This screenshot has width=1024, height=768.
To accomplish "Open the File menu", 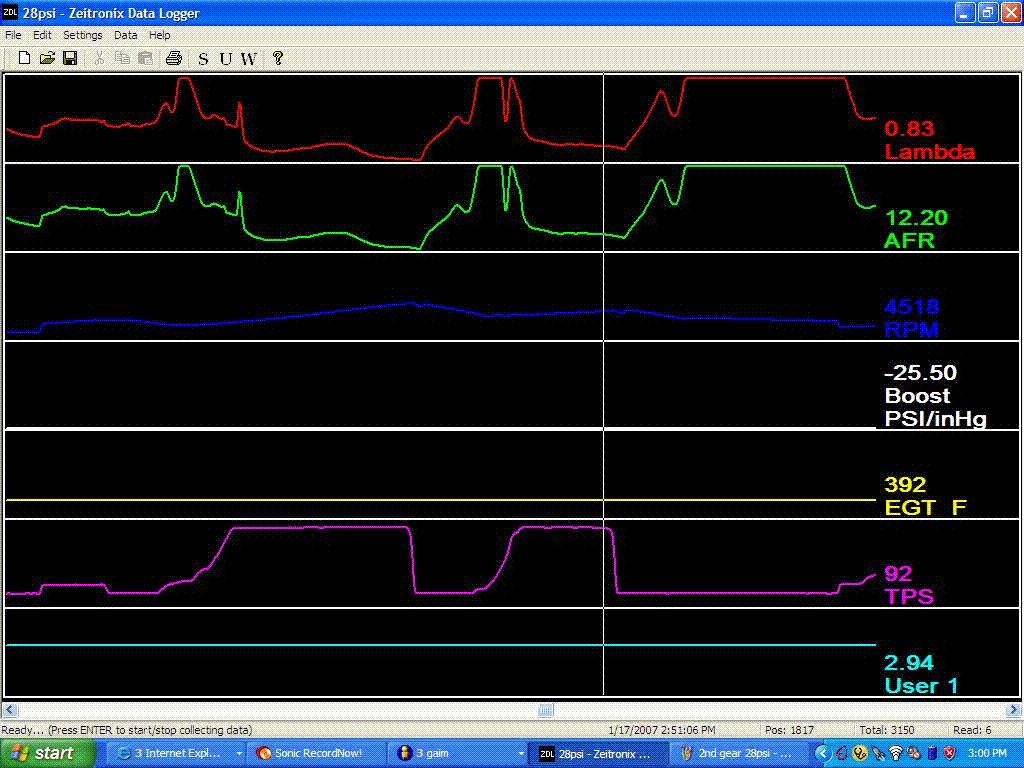I will (x=13, y=35).
